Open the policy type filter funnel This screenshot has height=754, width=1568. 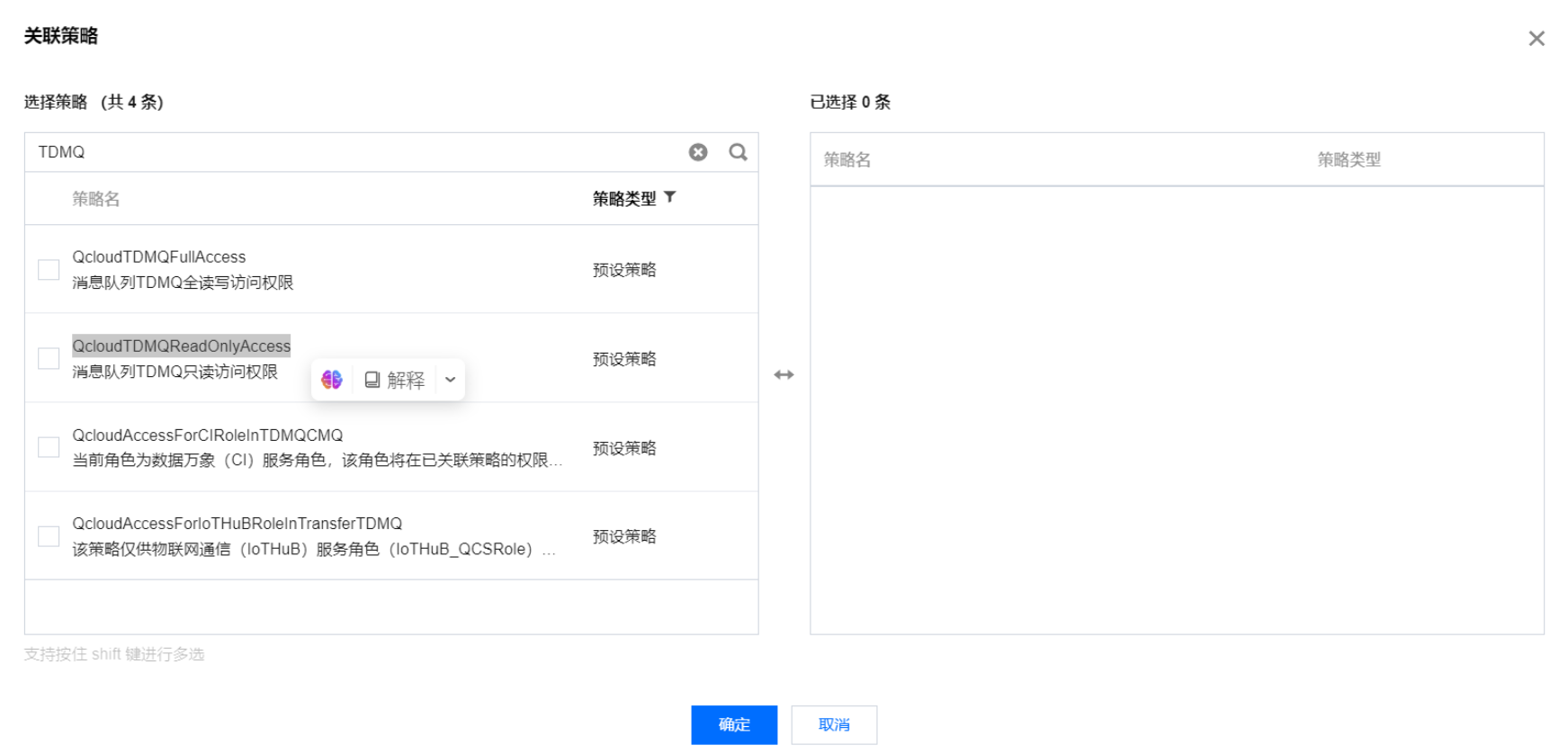(x=669, y=197)
